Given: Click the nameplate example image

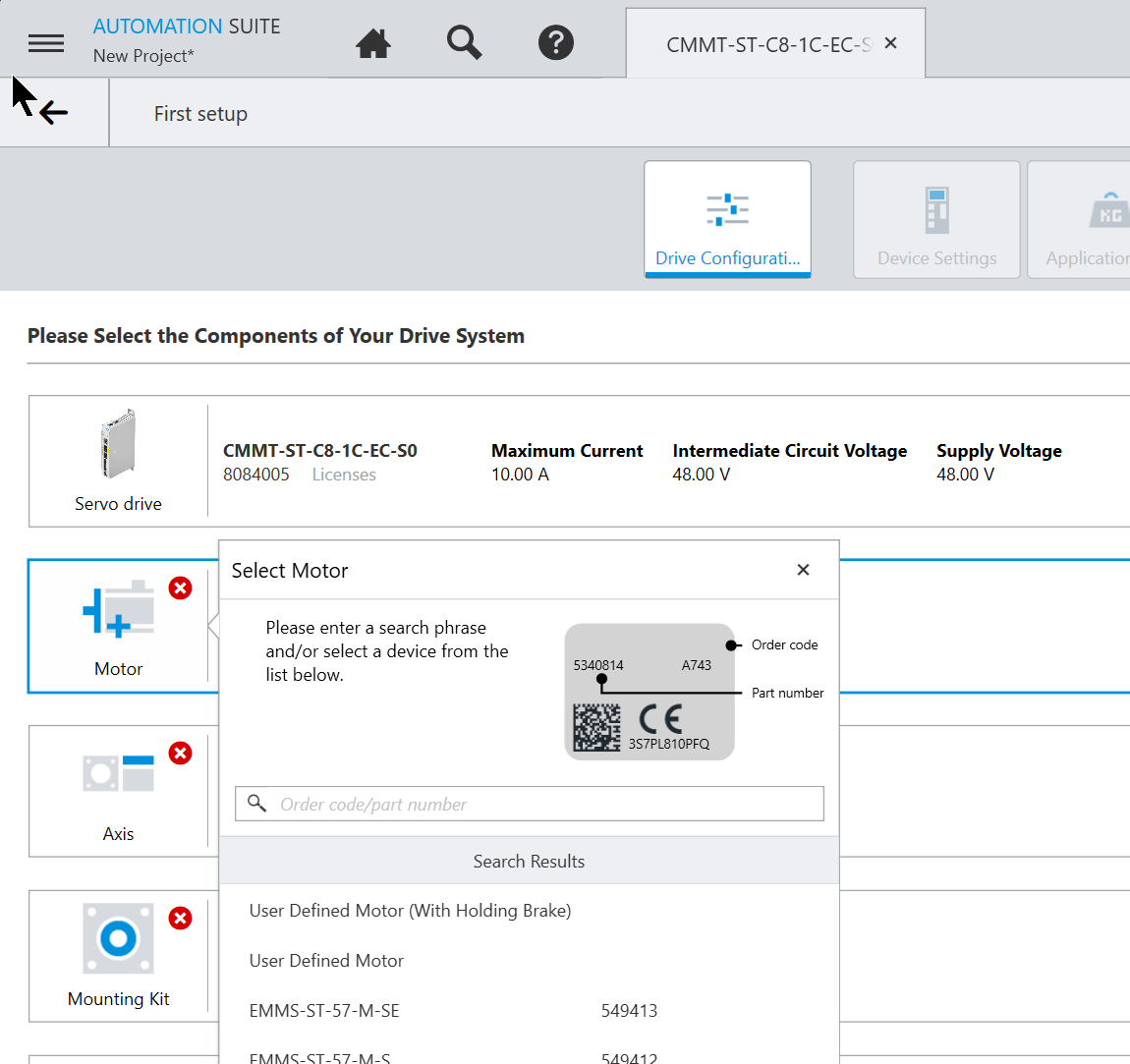Looking at the screenshot, I should coord(650,692).
